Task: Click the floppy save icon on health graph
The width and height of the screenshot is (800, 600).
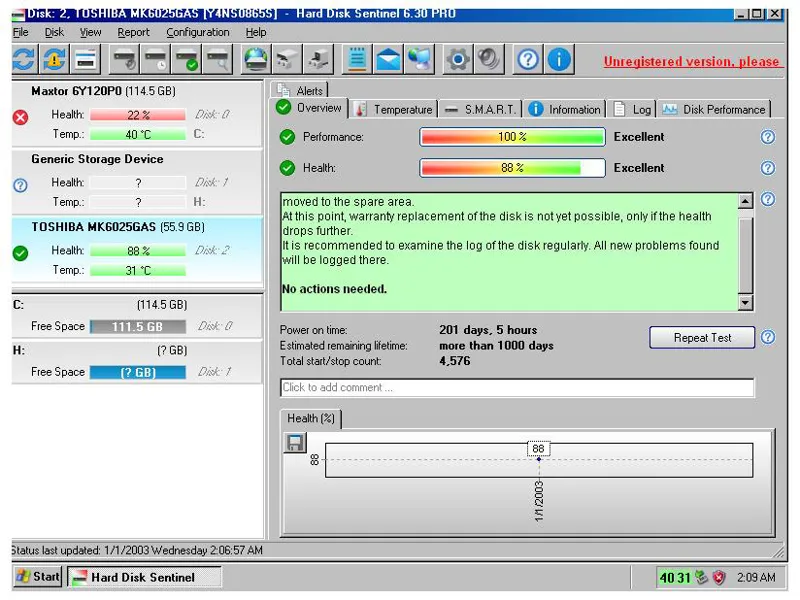Action: [x=295, y=442]
